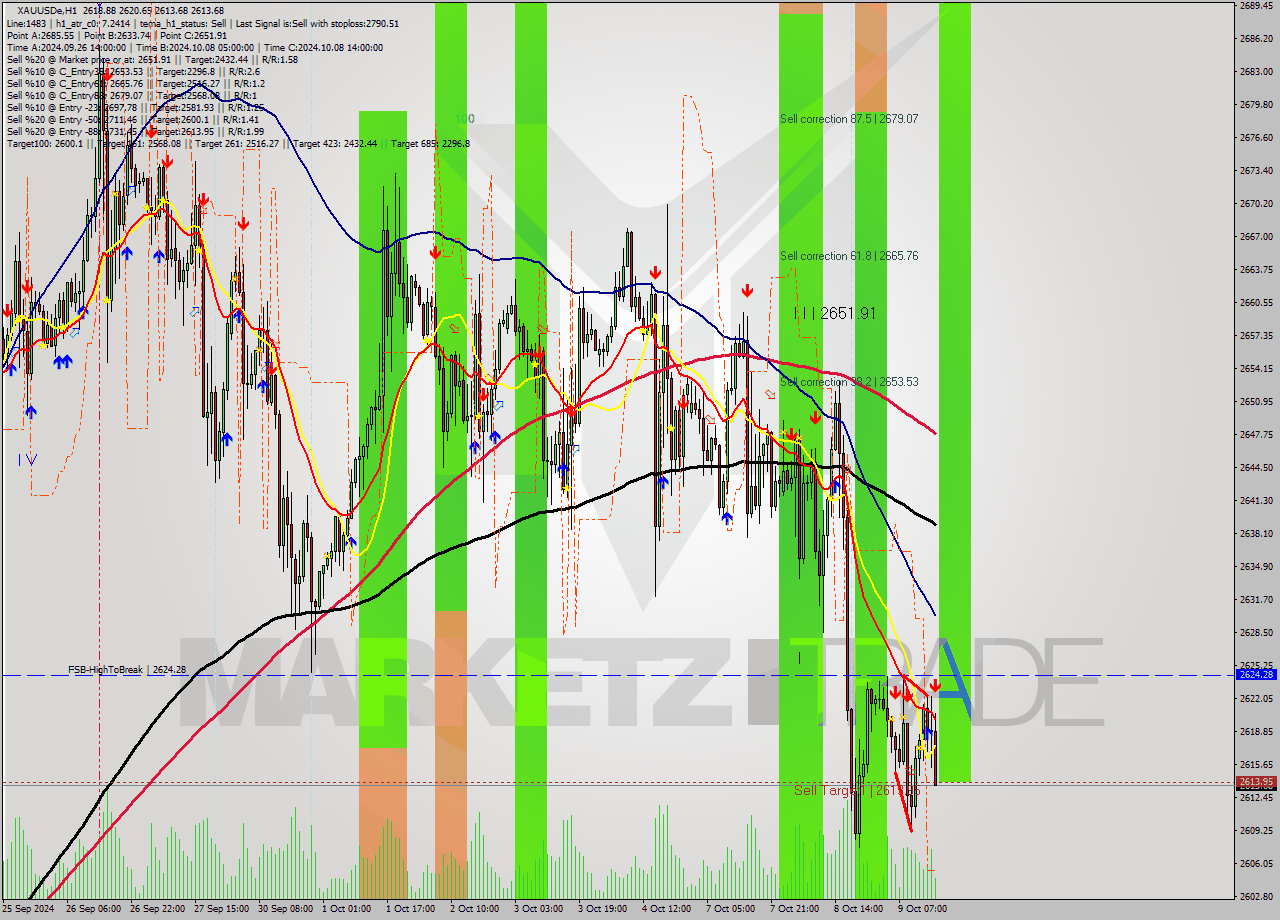Click '9 Oct 07:00' on time axis
The image size is (1280, 920).
tap(923, 909)
